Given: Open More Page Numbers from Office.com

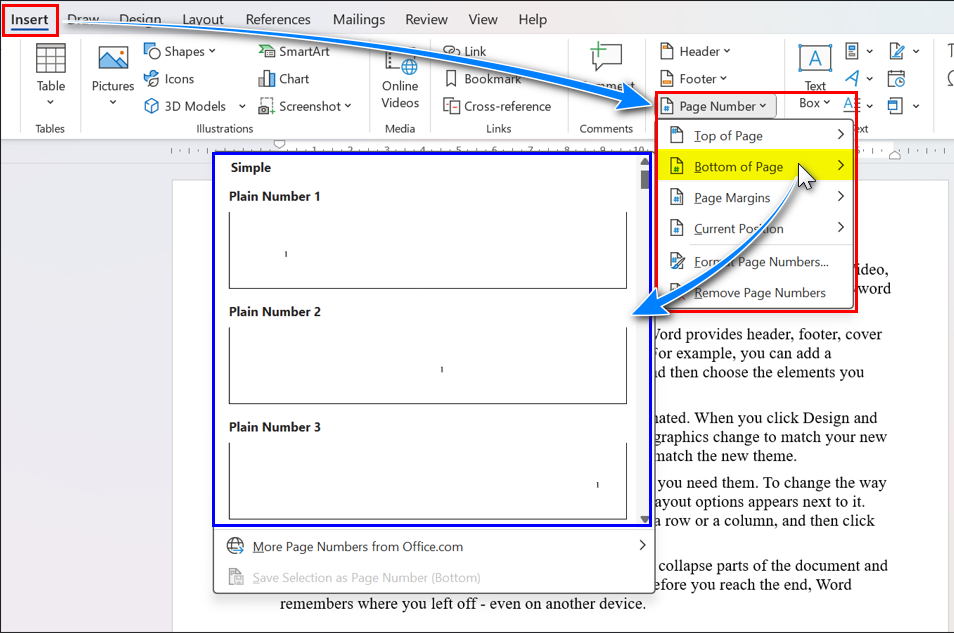Looking at the screenshot, I should [357, 546].
